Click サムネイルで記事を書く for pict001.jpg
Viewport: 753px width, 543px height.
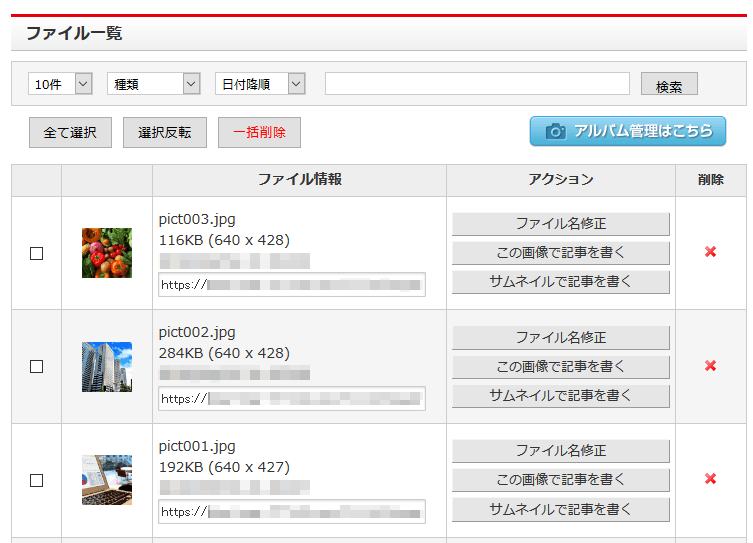(560, 509)
